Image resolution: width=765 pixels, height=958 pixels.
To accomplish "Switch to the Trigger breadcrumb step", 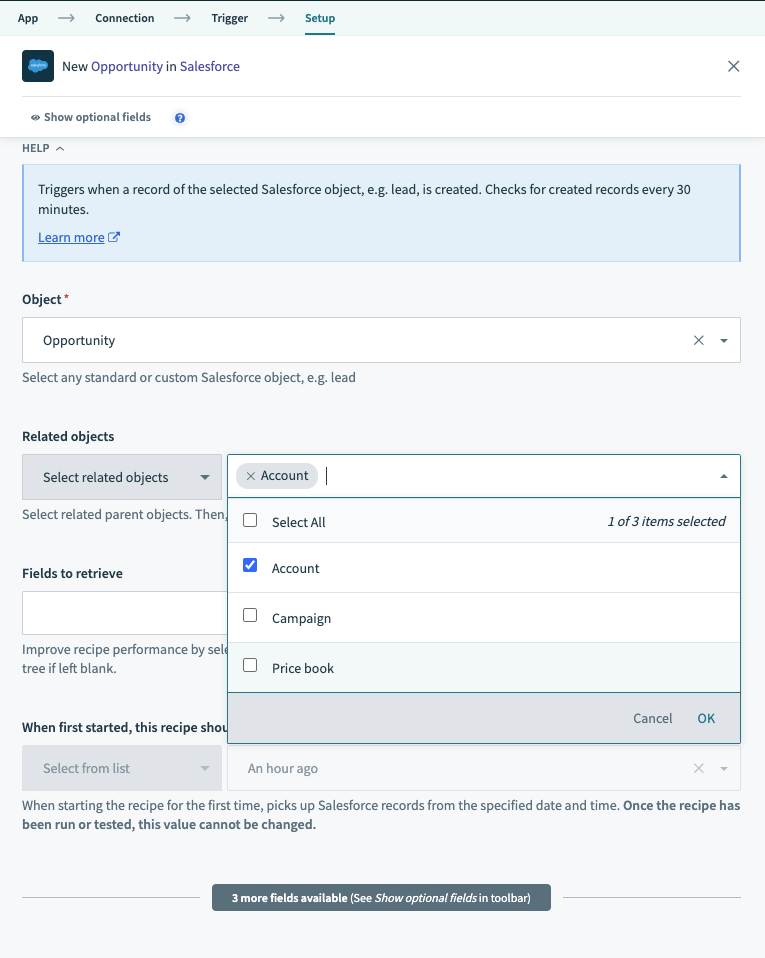I will point(229,18).
